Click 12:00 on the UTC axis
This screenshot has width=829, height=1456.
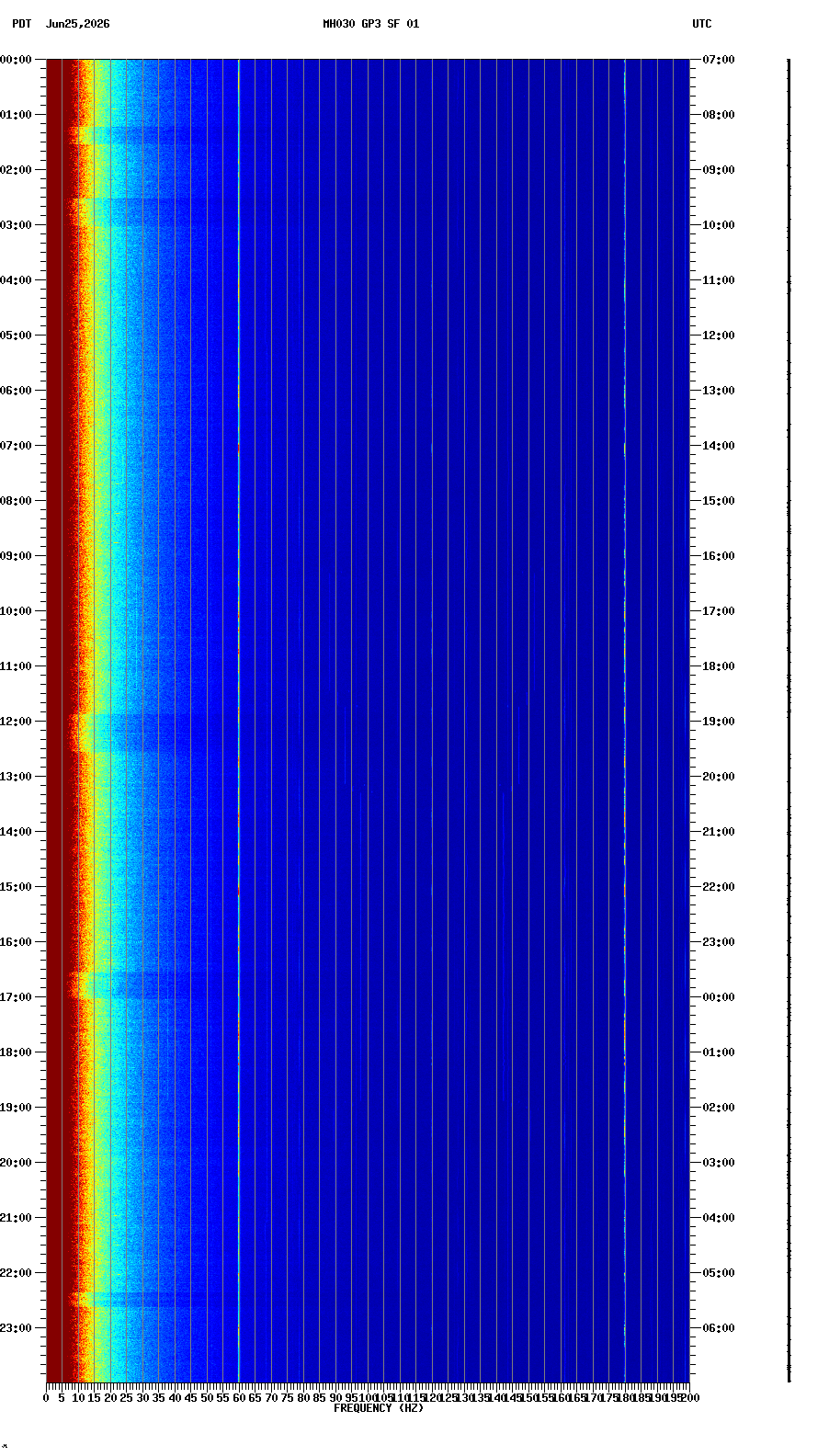pyautogui.click(x=719, y=336)
